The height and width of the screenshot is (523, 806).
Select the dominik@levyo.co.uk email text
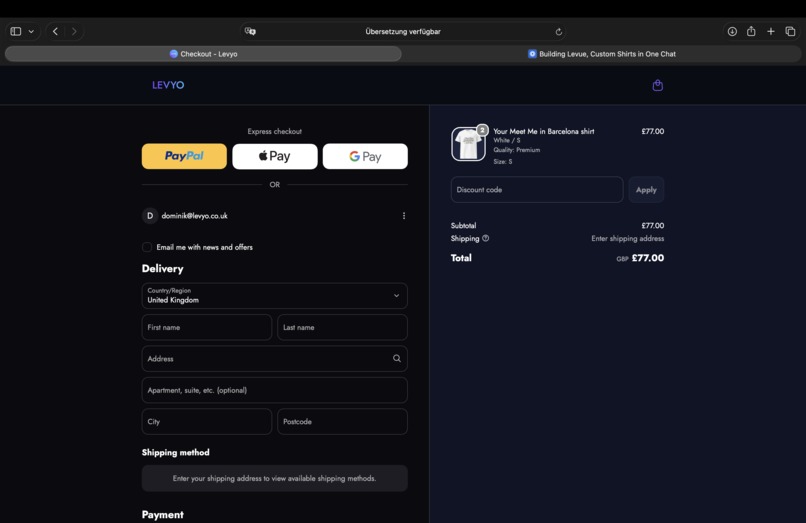point(194,215)
